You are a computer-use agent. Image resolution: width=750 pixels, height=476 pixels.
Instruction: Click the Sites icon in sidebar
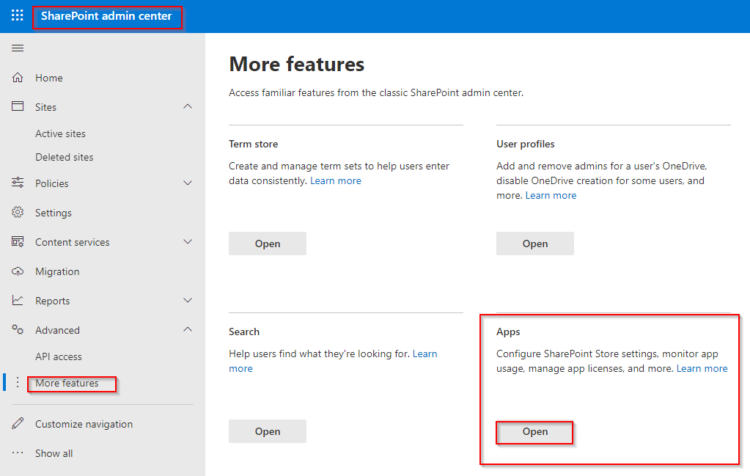(x=17, y=107)
